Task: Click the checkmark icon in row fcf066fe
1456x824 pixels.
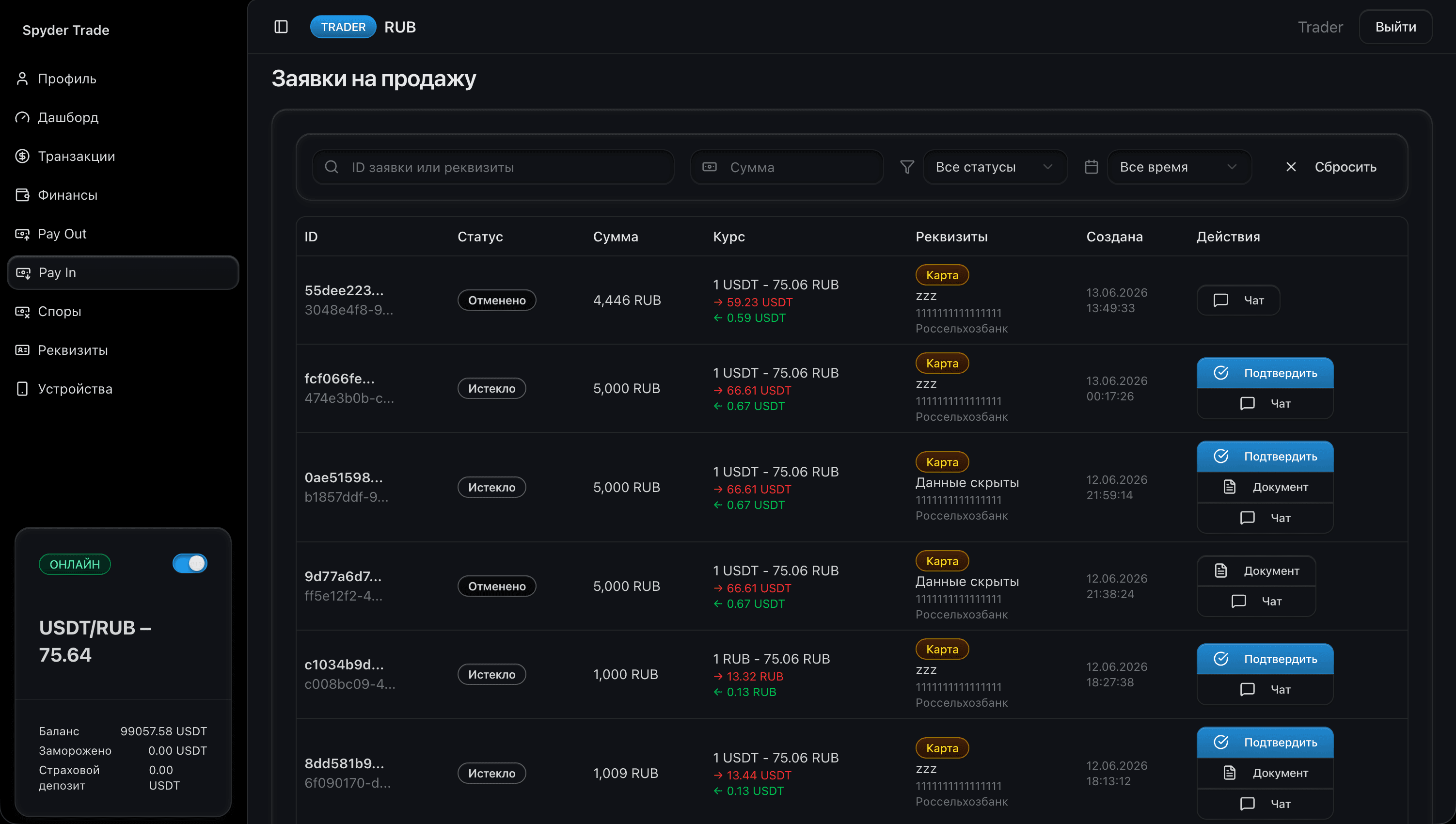Action: 1220,373
